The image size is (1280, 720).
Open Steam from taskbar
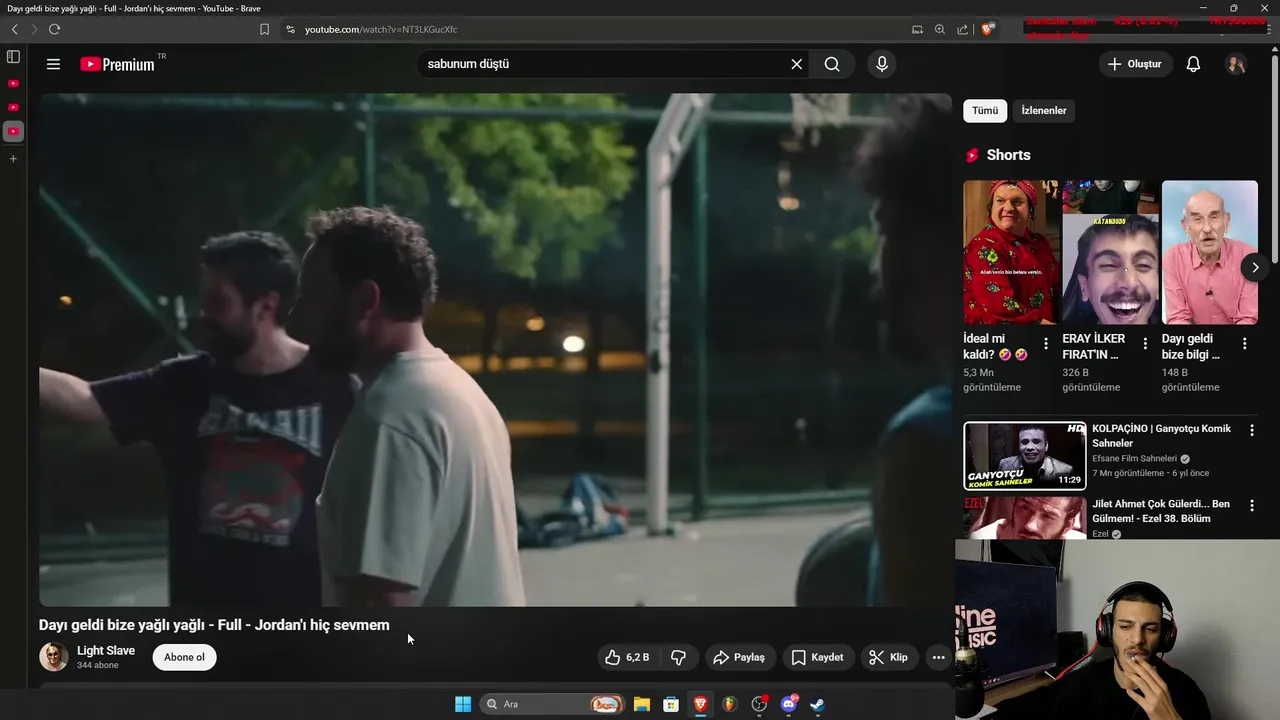817,704
